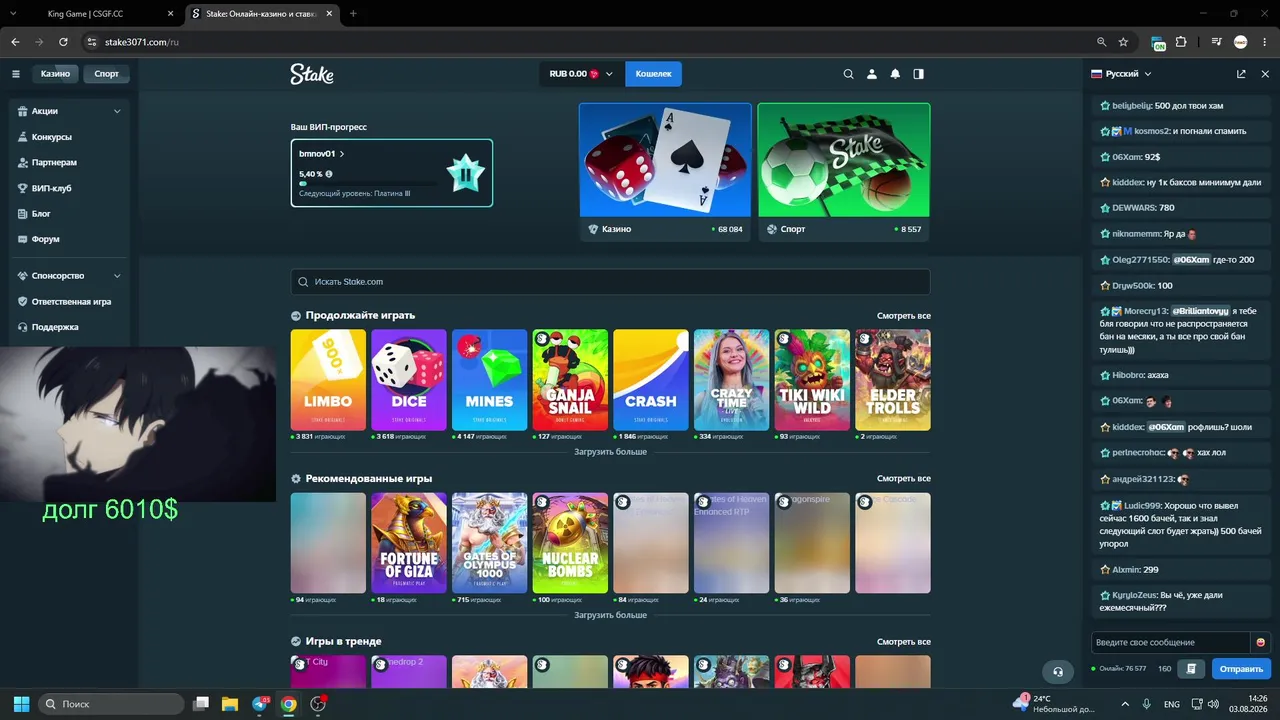1280x720 pixels.
Task: Click the info icon next to 5,40 %
Action: click(x=329, y=174)
